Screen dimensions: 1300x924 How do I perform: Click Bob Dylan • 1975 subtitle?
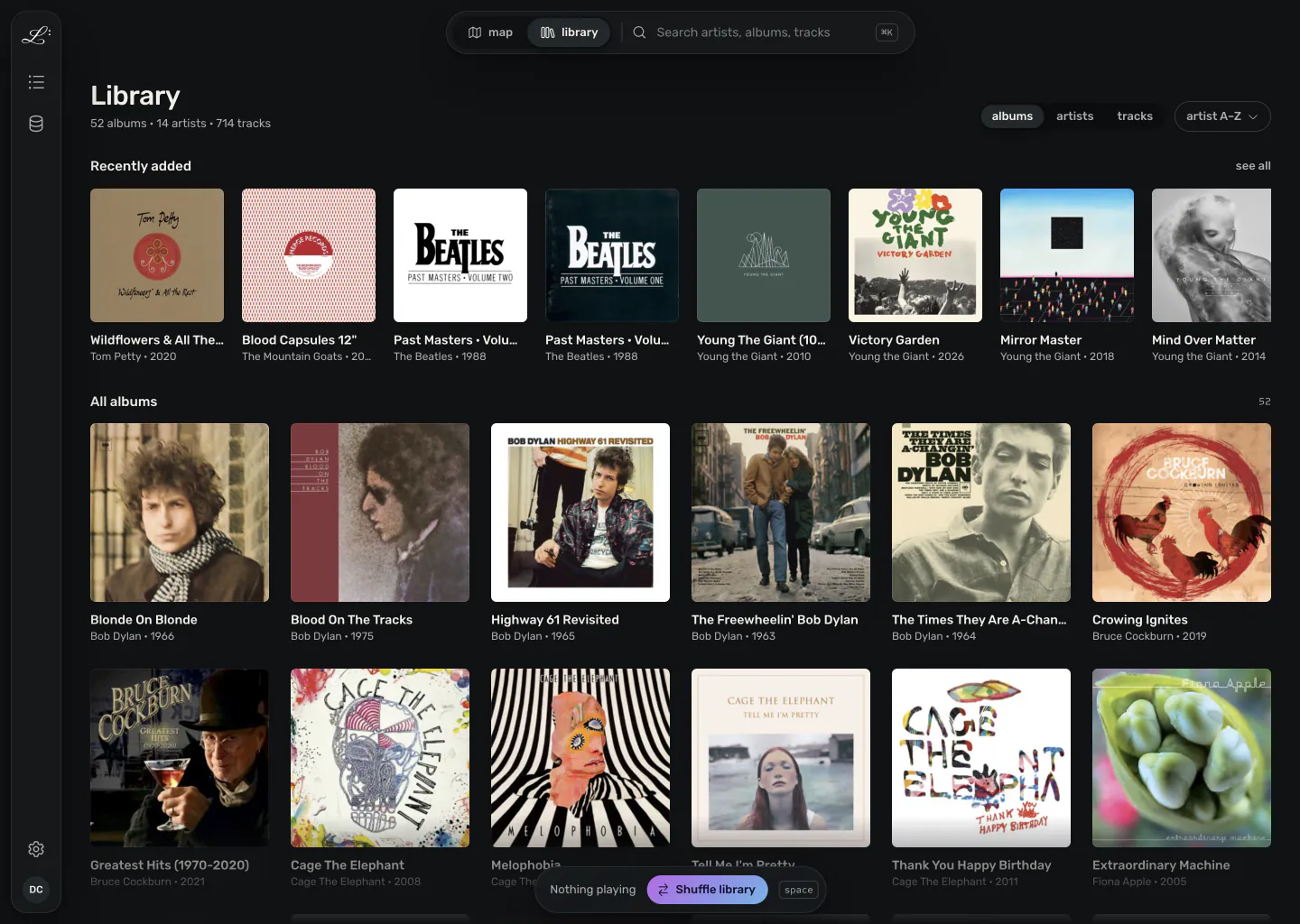click(x=332, y=636)
